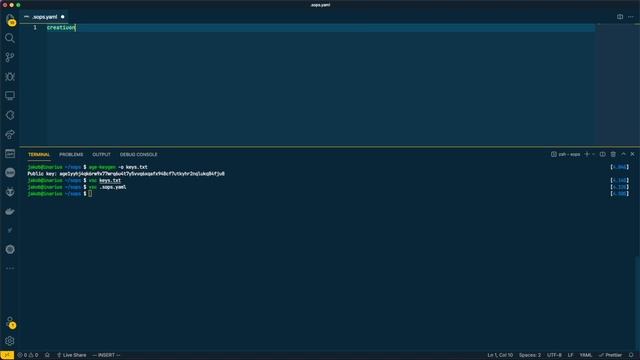Select the .sops.yaml editor tab
This screenshot has height=360, width=640.
(x=44, y=17)
